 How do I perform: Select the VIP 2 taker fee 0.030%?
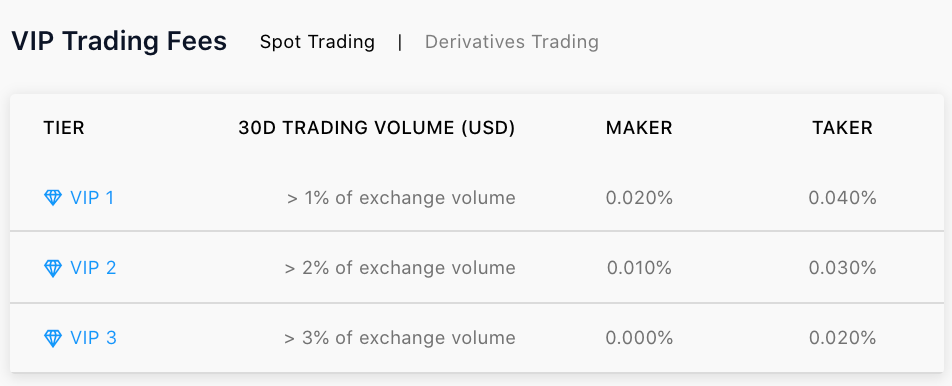coord(842,268)
